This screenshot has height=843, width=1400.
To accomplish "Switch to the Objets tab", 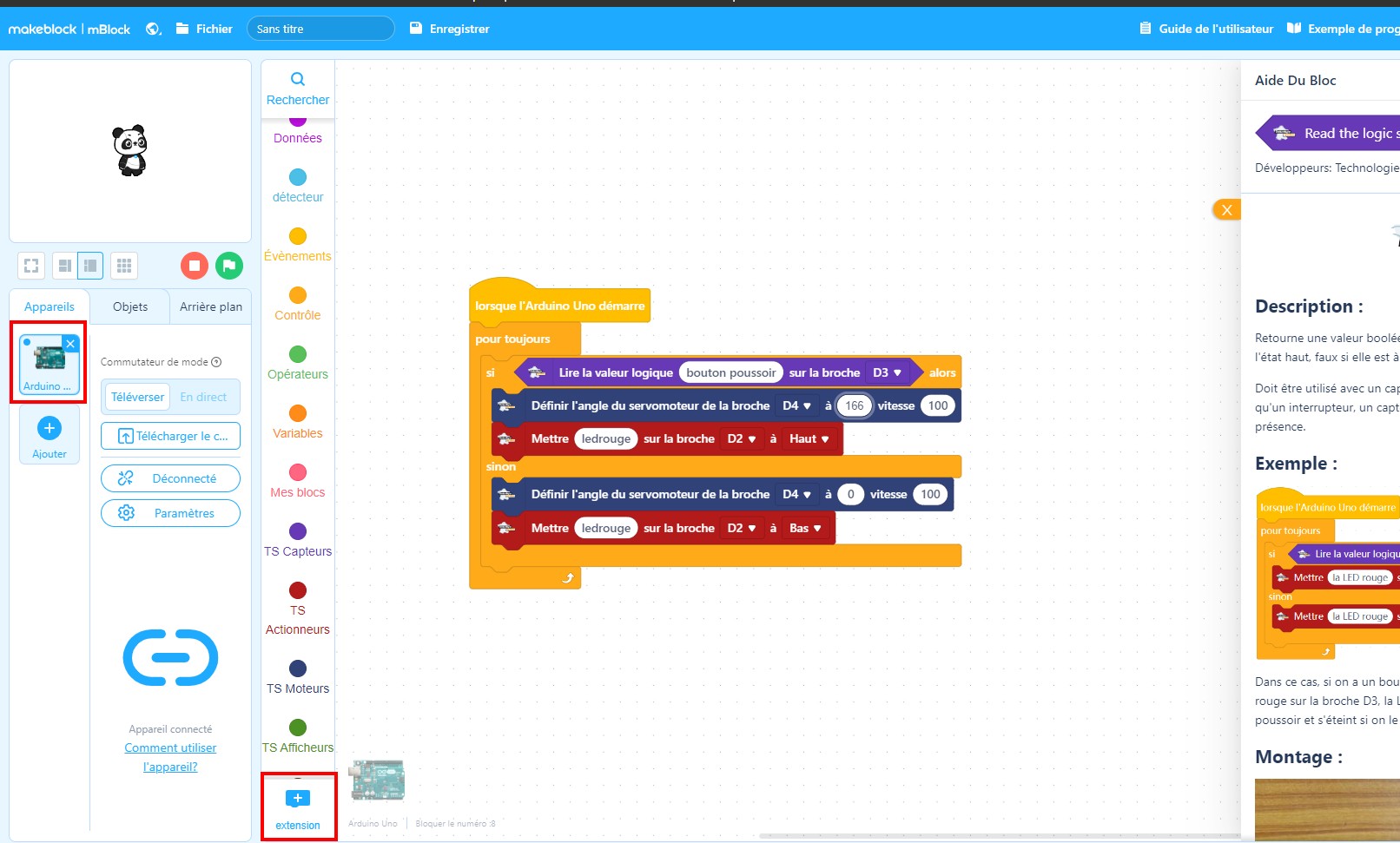I will pyautogui.click(x=130, y=306).
